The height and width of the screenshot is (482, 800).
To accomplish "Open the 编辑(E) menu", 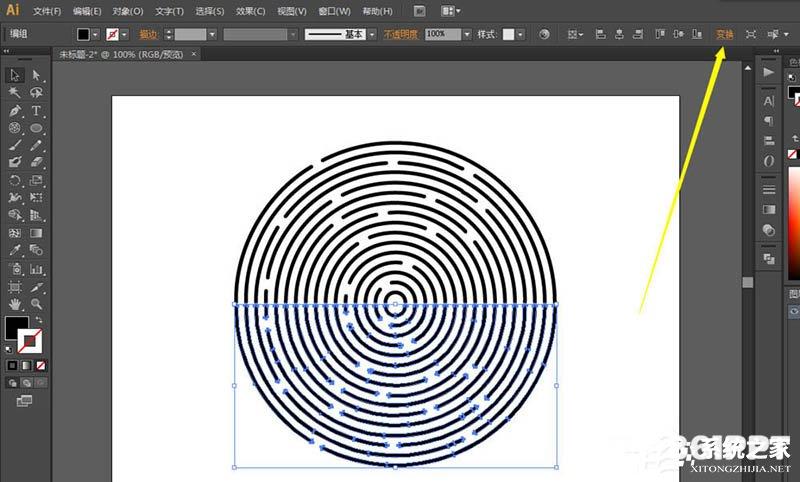I will click(x=87, y=11).
